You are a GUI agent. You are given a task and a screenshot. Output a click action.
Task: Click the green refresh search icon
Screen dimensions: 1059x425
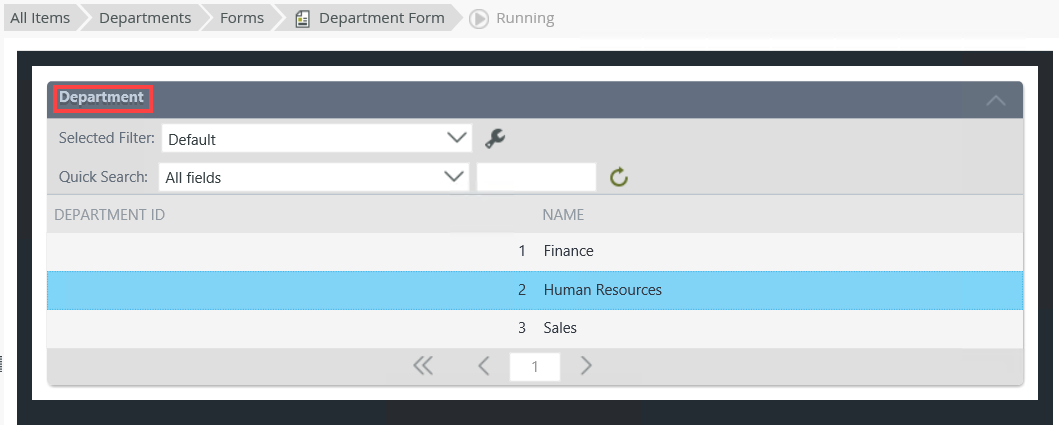click(619, 178)
